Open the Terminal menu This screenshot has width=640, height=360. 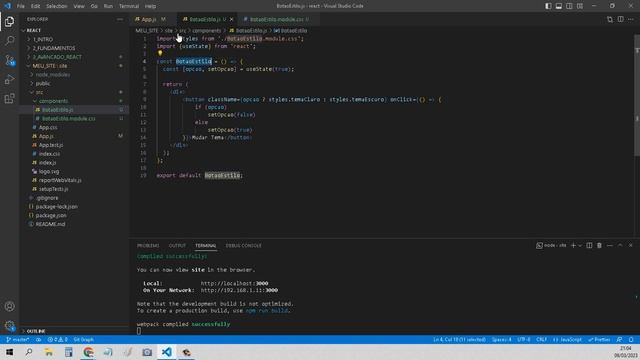129,6
